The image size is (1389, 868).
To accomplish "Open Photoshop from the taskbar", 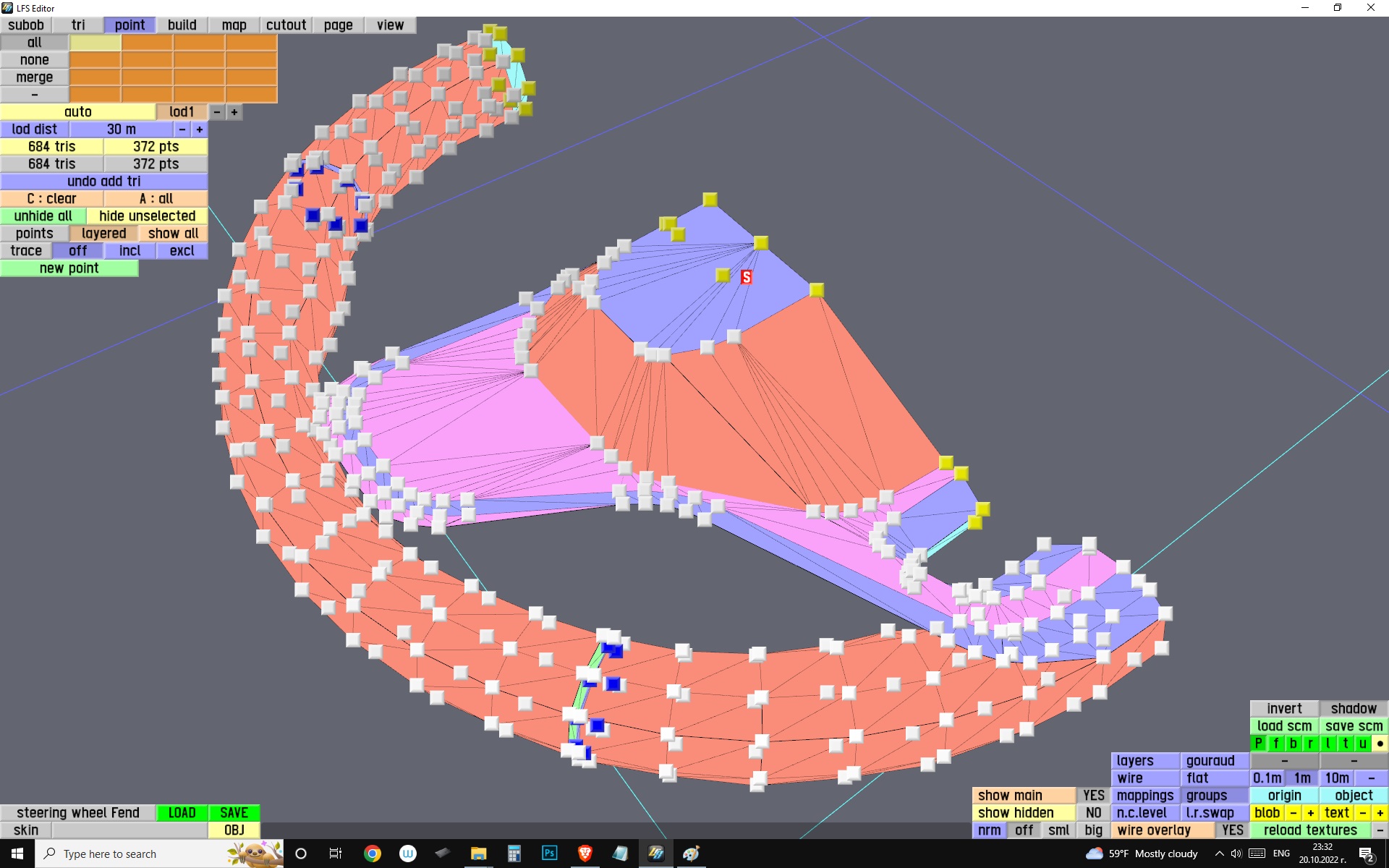I will [549, 854].
